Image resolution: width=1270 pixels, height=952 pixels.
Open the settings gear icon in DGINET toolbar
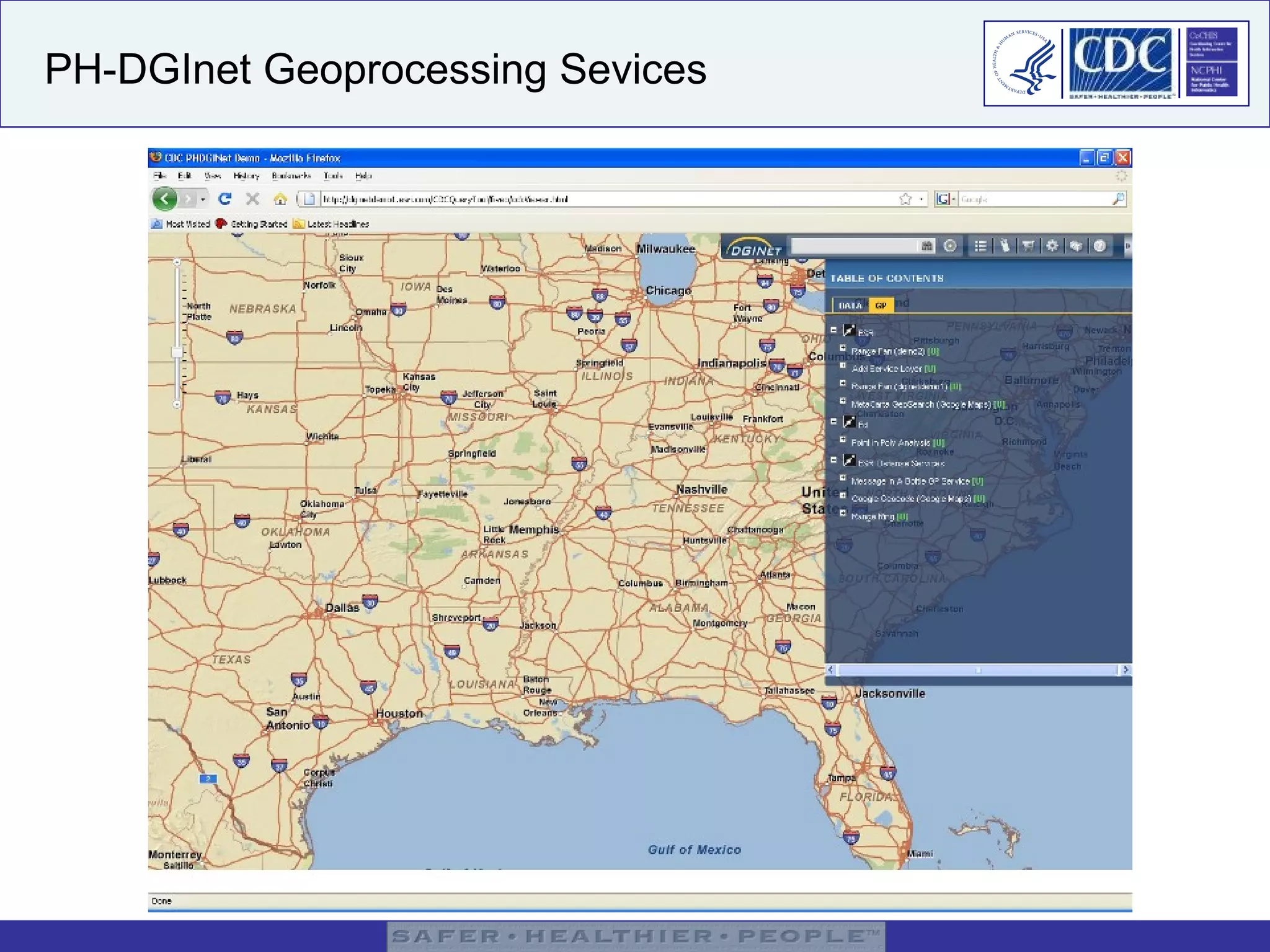(1052, 246)
